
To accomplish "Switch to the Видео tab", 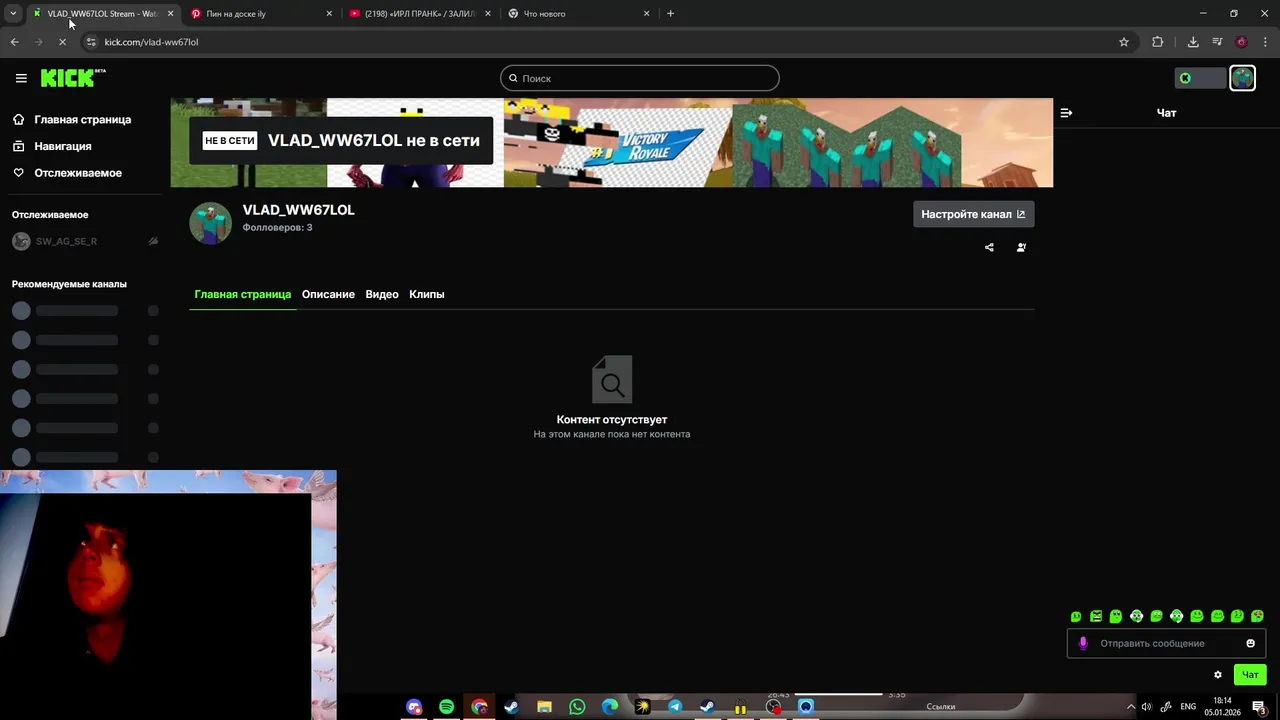I will (x=382, y=294).
